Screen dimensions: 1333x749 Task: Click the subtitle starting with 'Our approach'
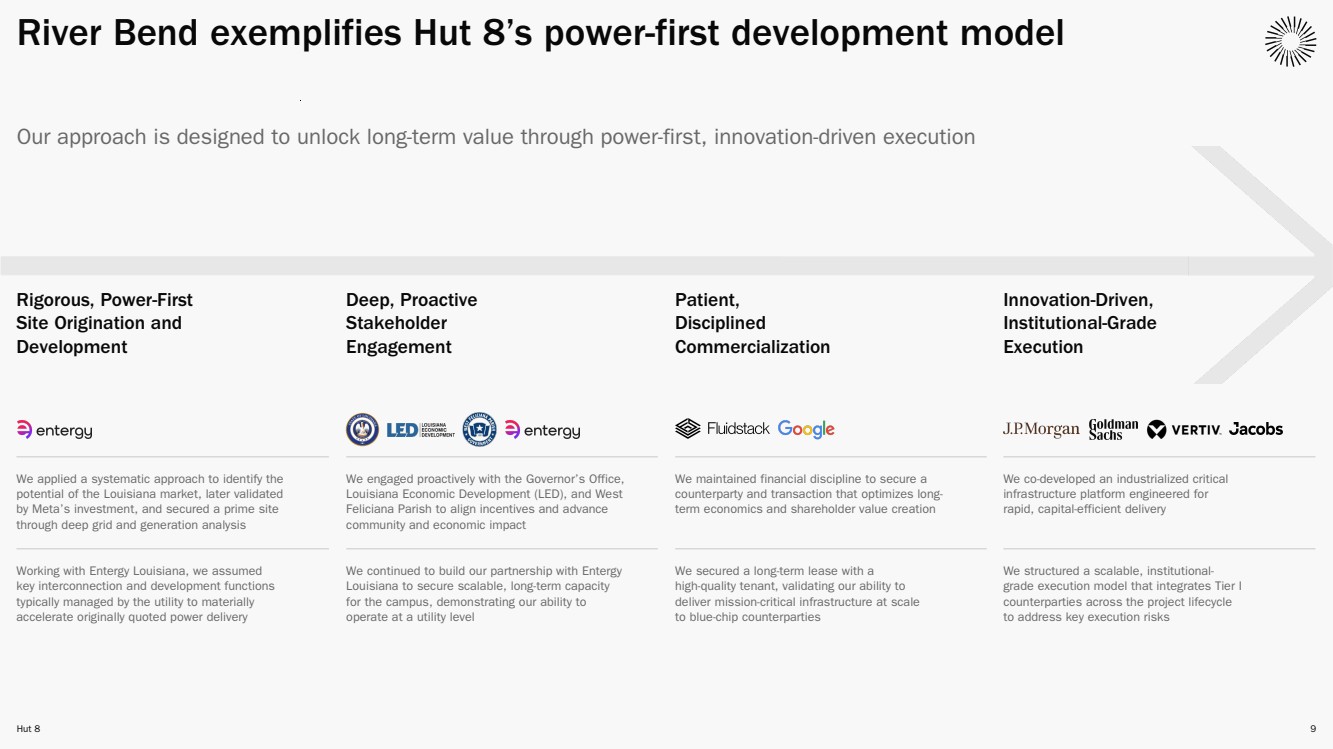[495, 137]
